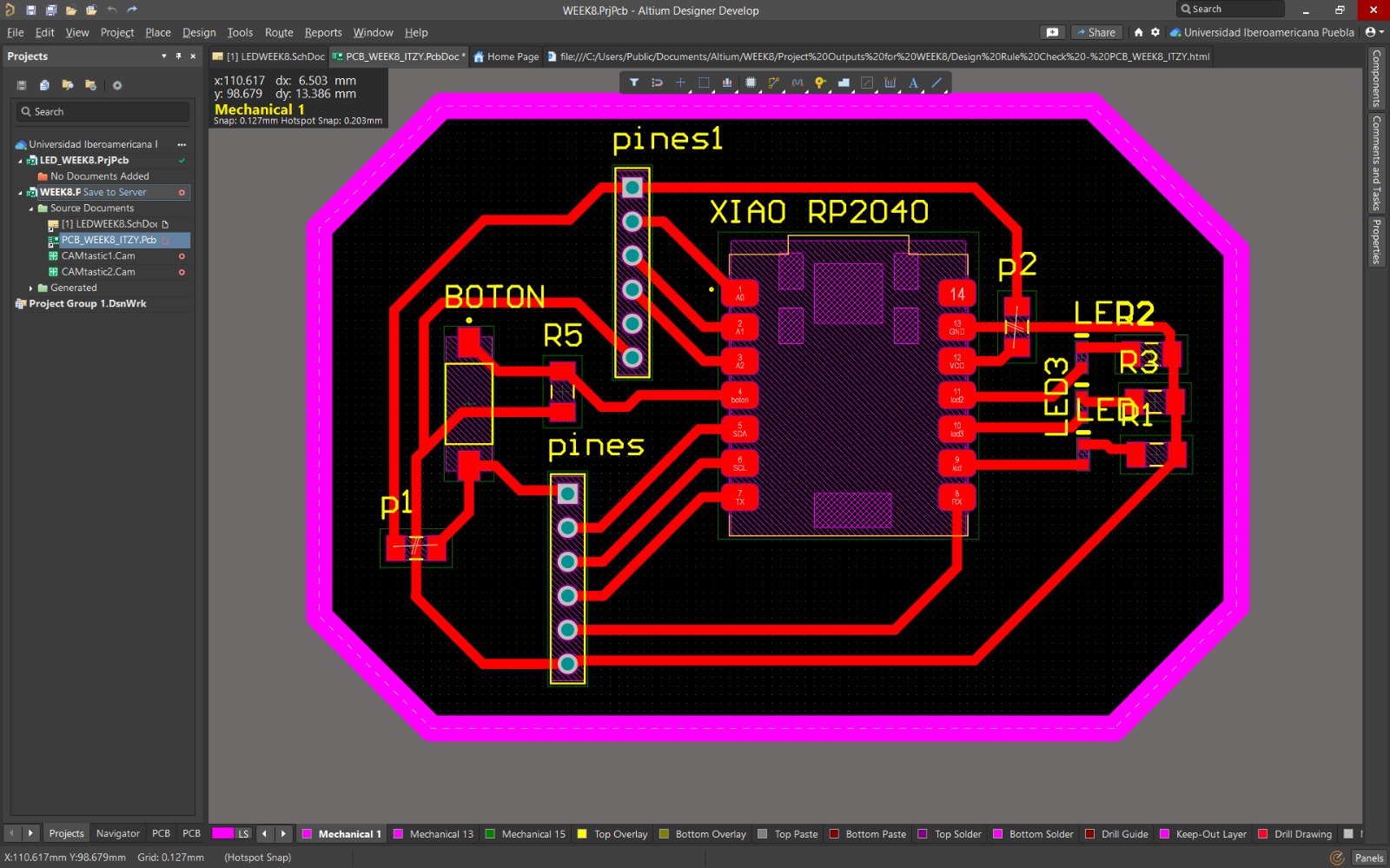Click the Bottom Solder layer color swatch
Screen dimensions: 1390x868
[x=998, y=834]
